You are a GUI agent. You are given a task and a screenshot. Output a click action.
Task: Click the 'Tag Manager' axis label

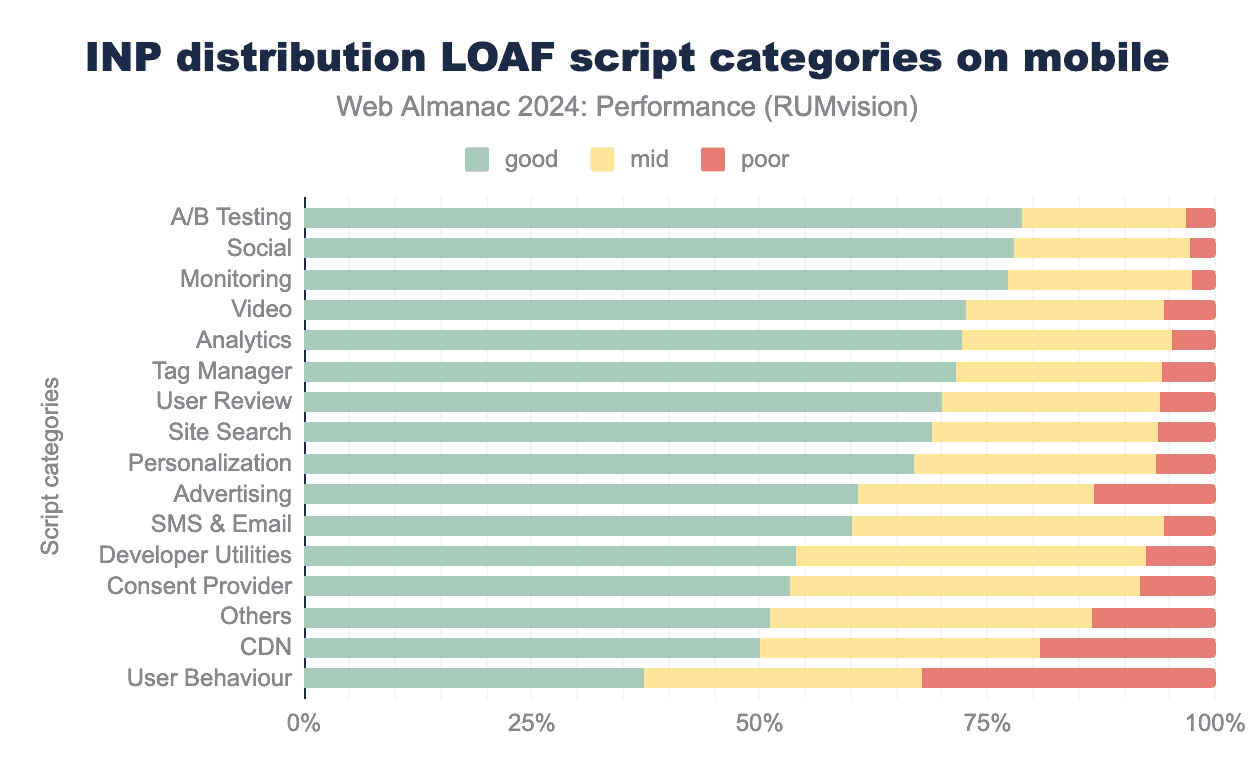(221, 371)
